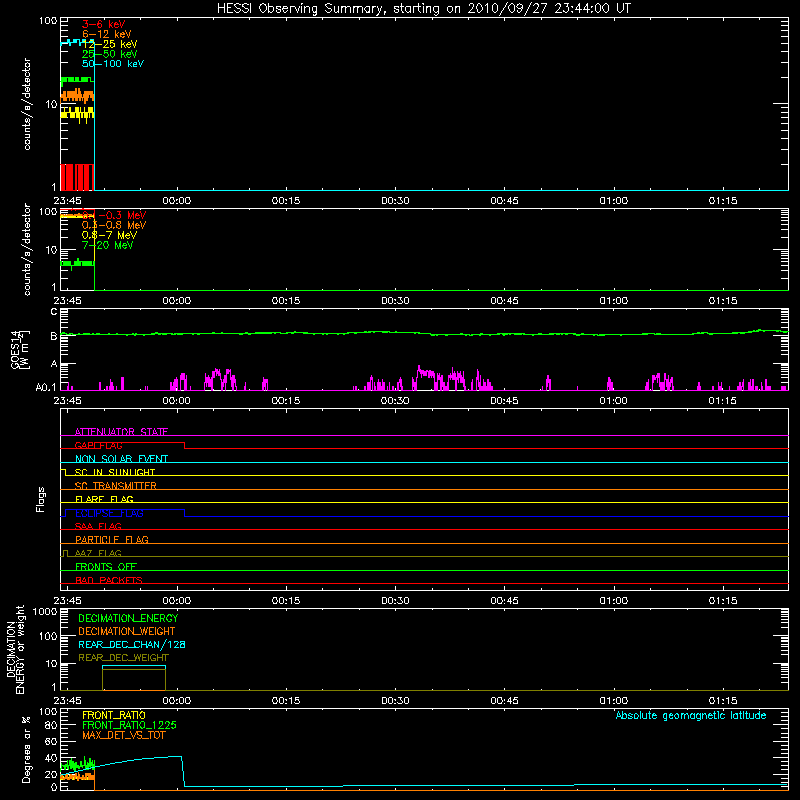Click the yellow FRONT_RATIO legend label
Viewport: 800px width, 800px height.
tap(114, 715)
